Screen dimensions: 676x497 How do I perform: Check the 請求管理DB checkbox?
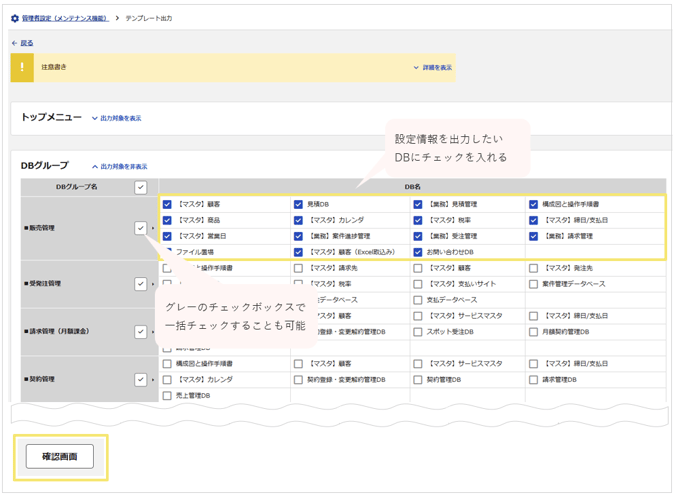tap(534, 380)
